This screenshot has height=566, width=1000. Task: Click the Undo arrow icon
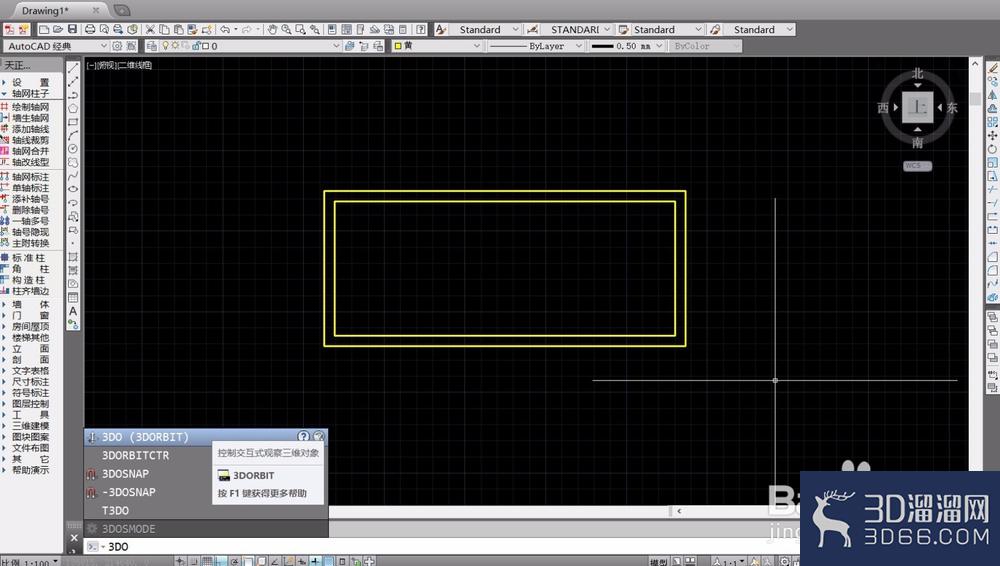pos(225,29)
